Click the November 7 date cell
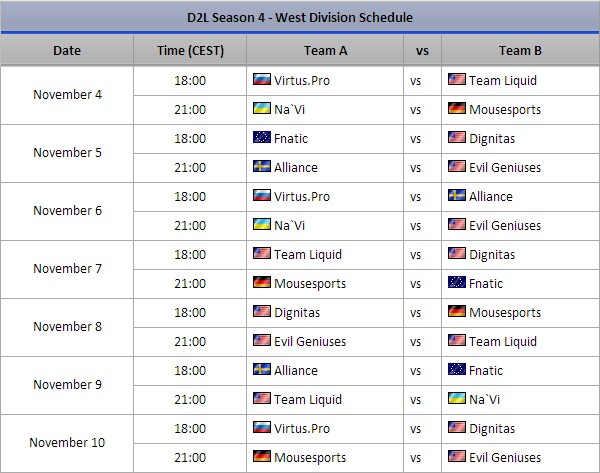 tap(67, 269)
